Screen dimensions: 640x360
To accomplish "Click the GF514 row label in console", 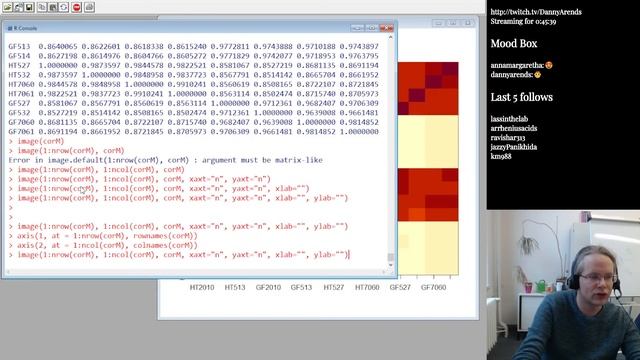I will pyautogui.click(x=19, y=56).
